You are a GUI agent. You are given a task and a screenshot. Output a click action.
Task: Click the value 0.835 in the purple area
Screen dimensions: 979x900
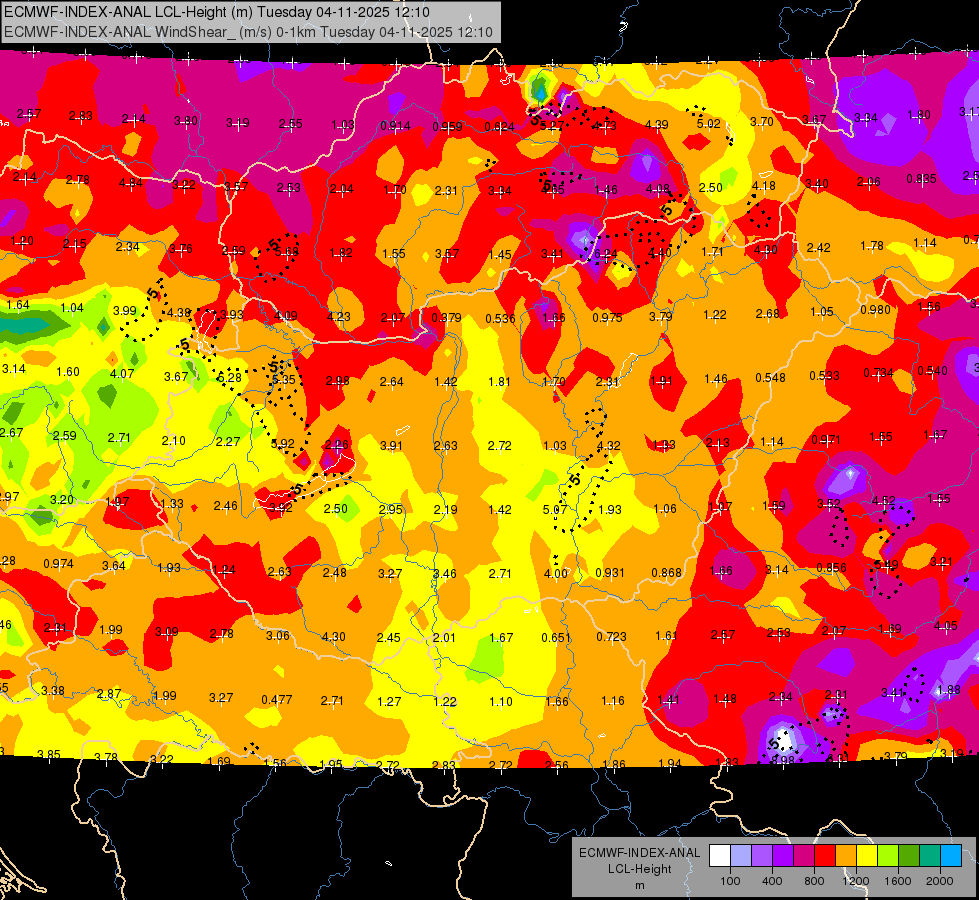point(921,179)
